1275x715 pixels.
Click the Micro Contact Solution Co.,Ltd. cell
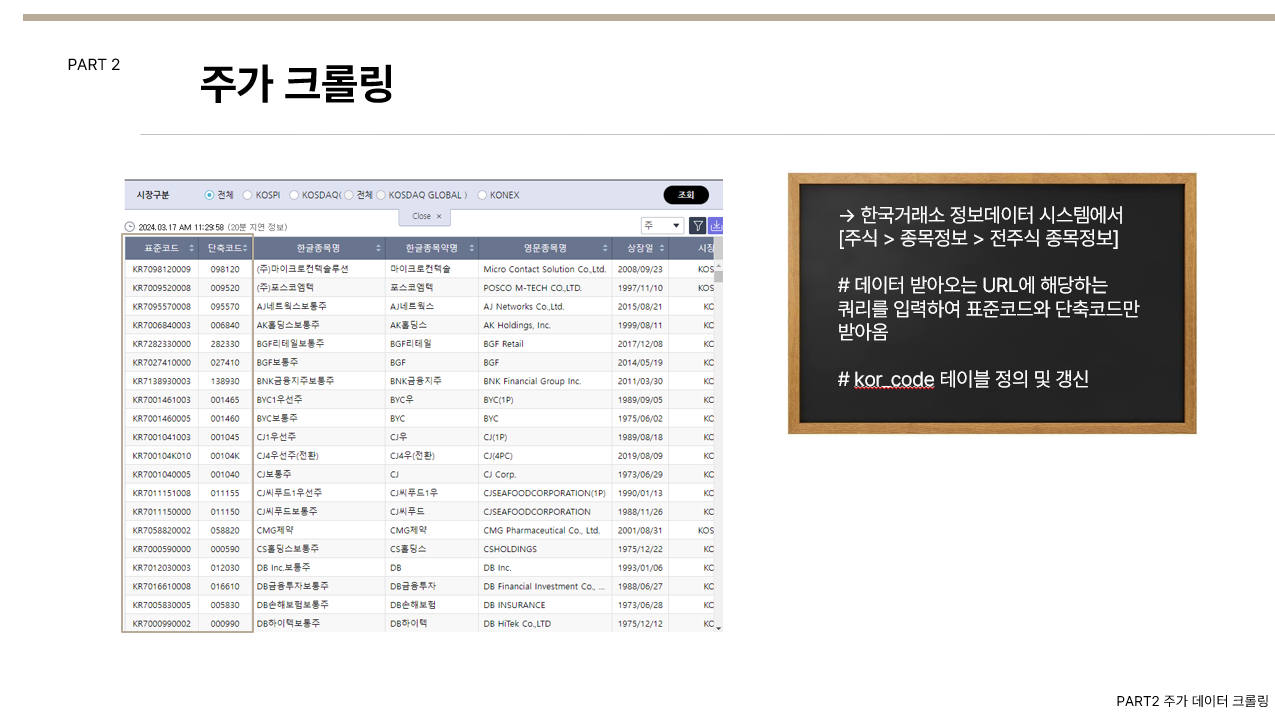point(545,269)
